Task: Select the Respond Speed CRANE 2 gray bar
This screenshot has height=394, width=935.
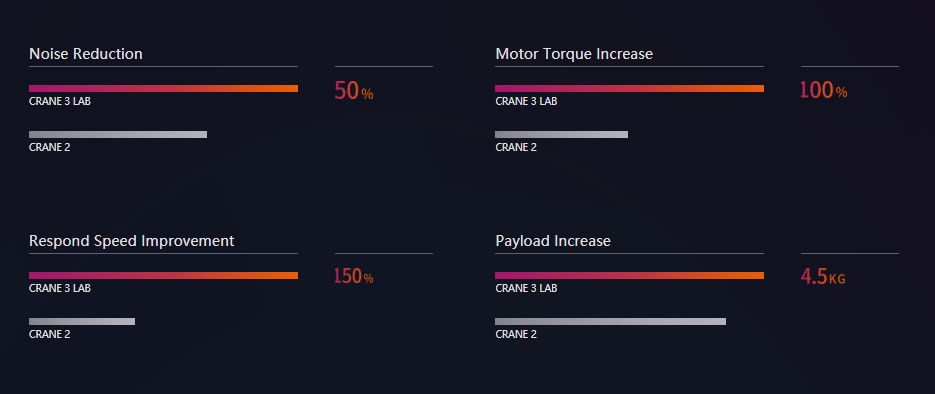Action: point(82,321)
